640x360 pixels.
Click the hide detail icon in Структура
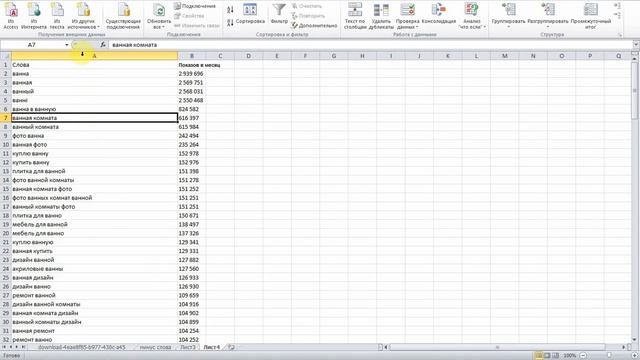(617, 16)
